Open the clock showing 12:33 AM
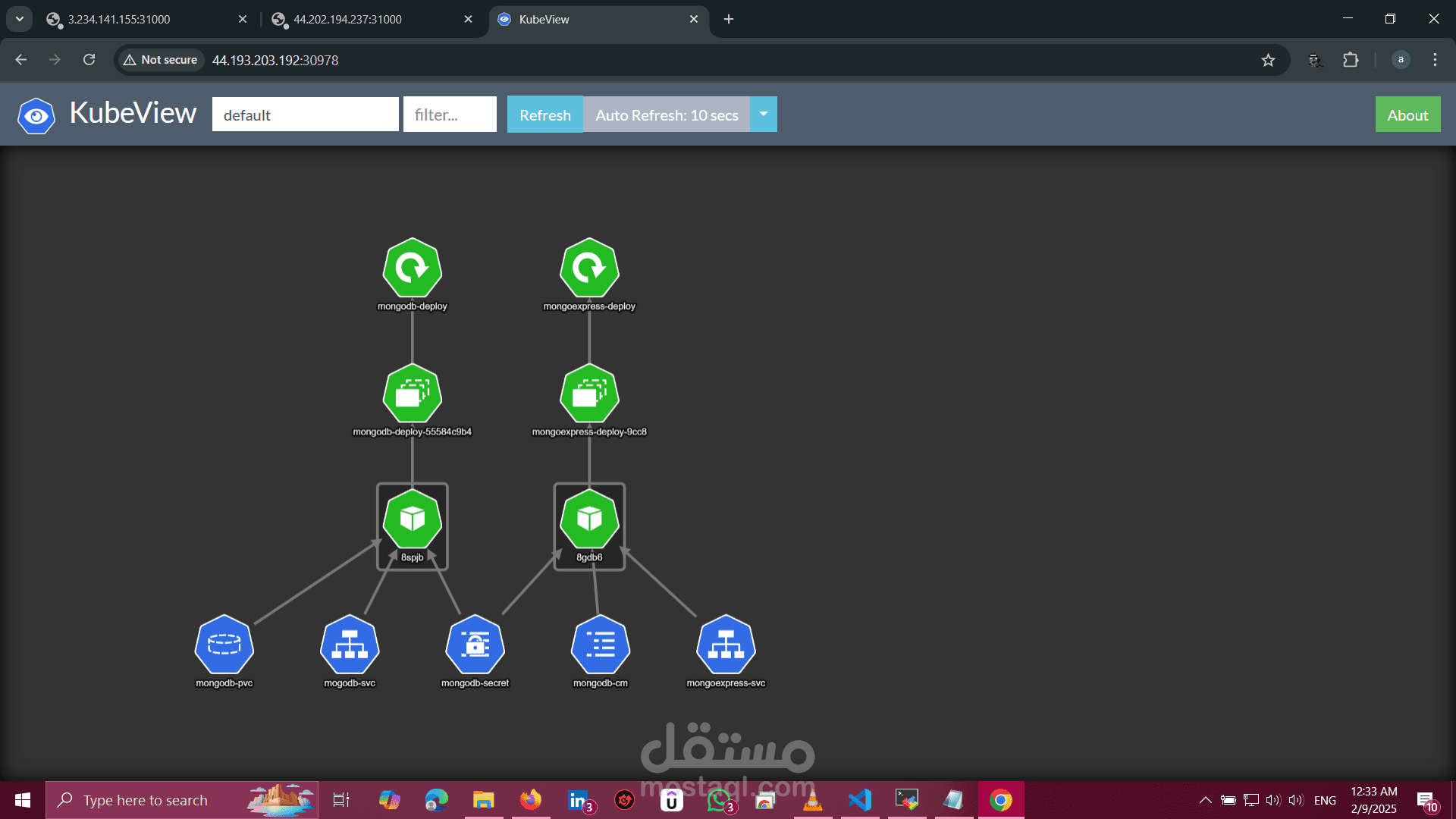The width and height of the screenshot is (1456, 819). 1373,800
